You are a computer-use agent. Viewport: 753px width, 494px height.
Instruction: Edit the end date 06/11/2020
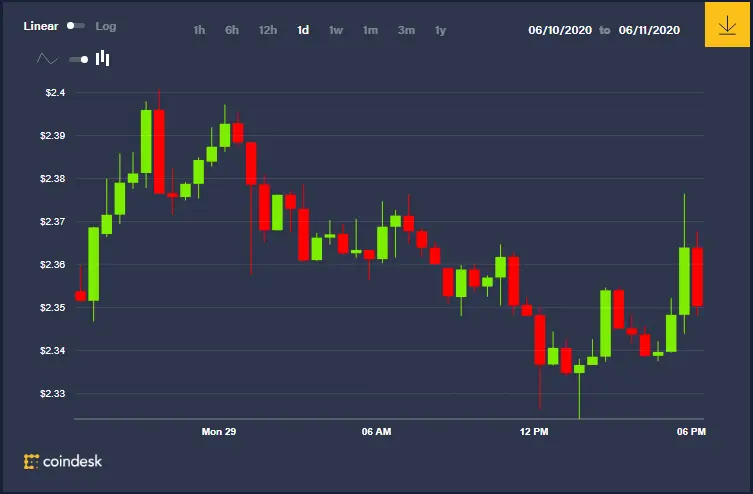tap(649, 30)
